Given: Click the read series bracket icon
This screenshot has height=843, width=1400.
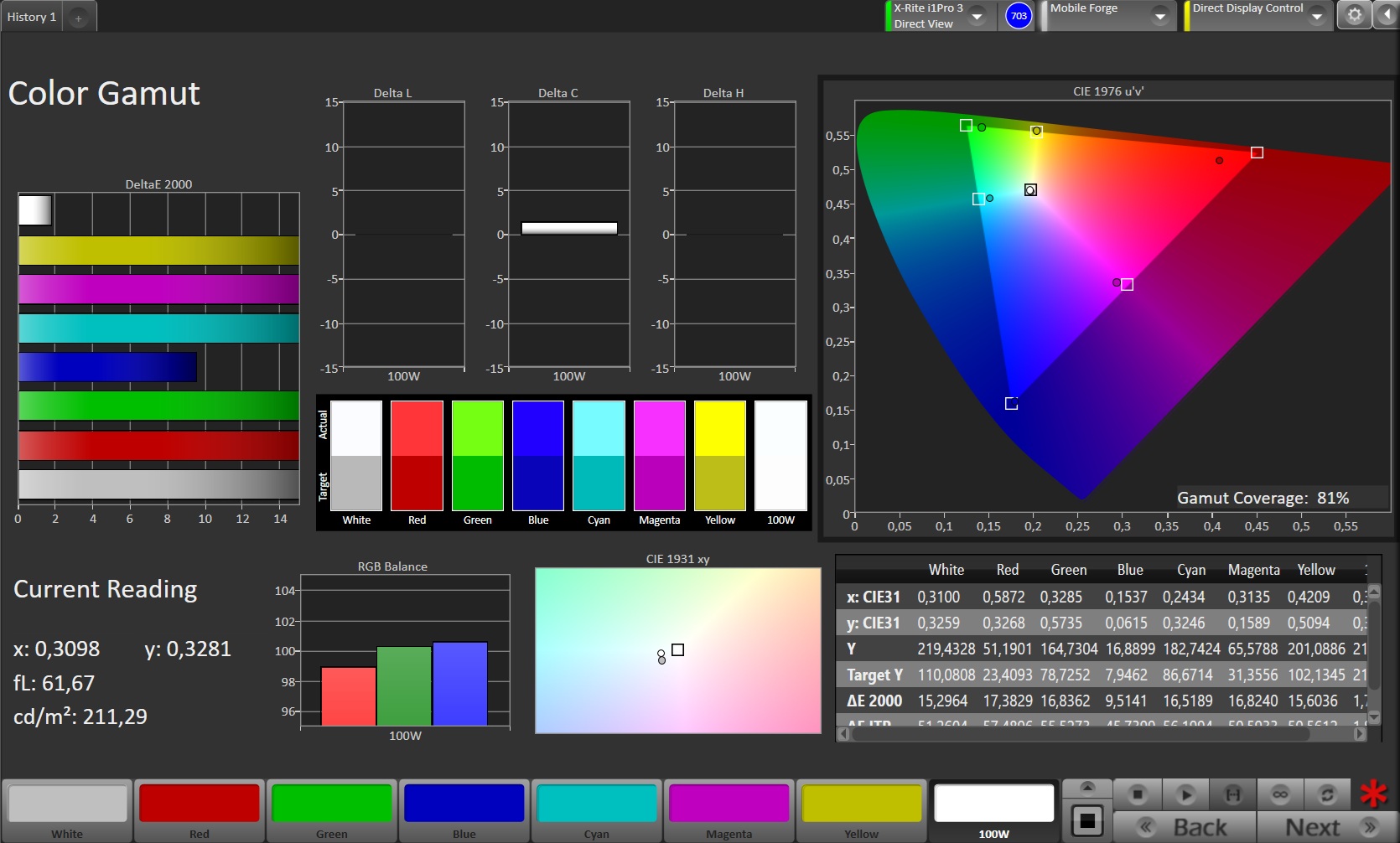Looking at the screenshot, I should [x=1232, y=794].
